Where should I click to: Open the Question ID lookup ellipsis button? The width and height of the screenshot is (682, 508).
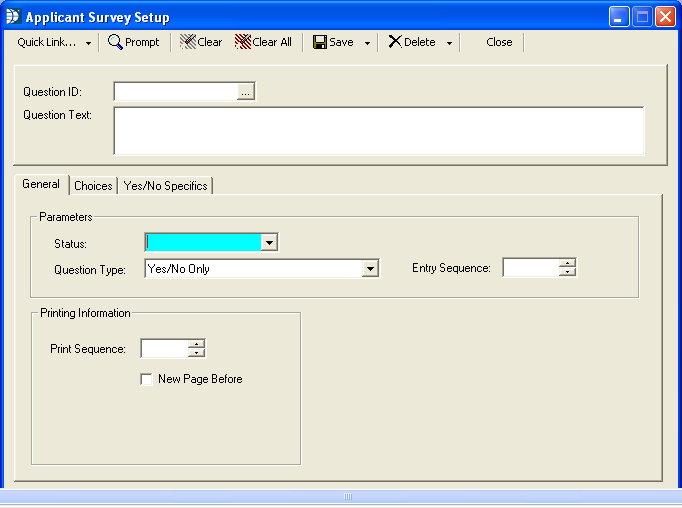(x=246, y=92)
